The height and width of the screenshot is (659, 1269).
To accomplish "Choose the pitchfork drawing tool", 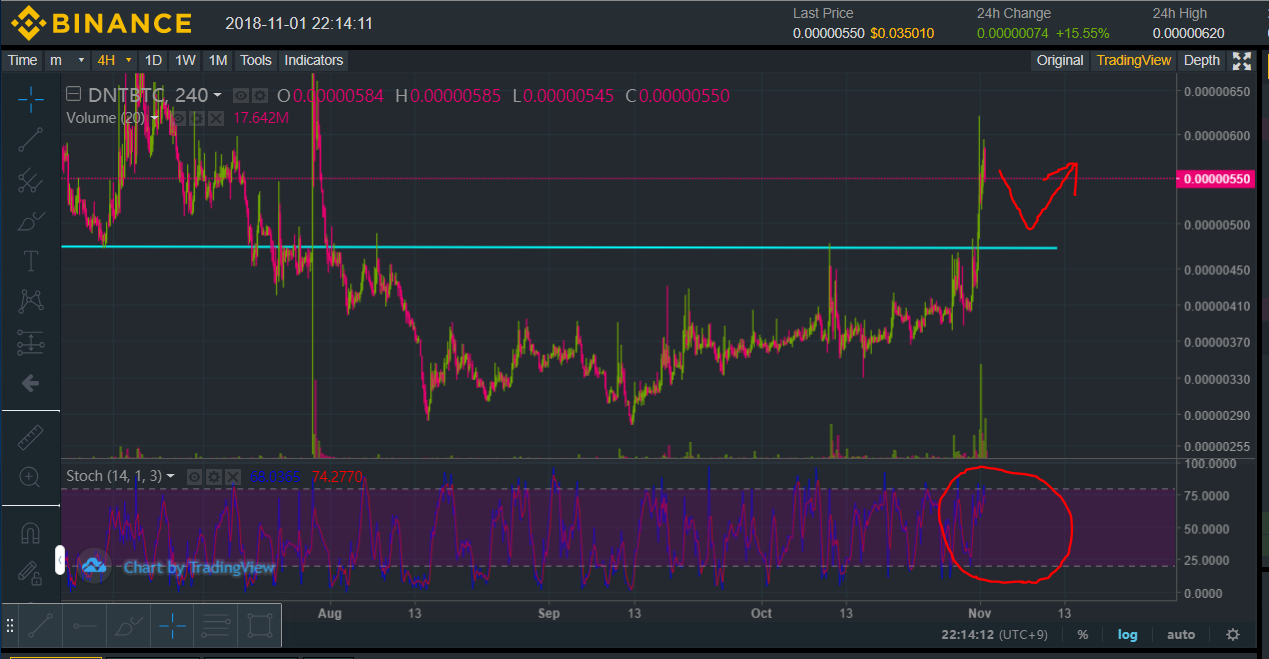I will tap(31, 181).
